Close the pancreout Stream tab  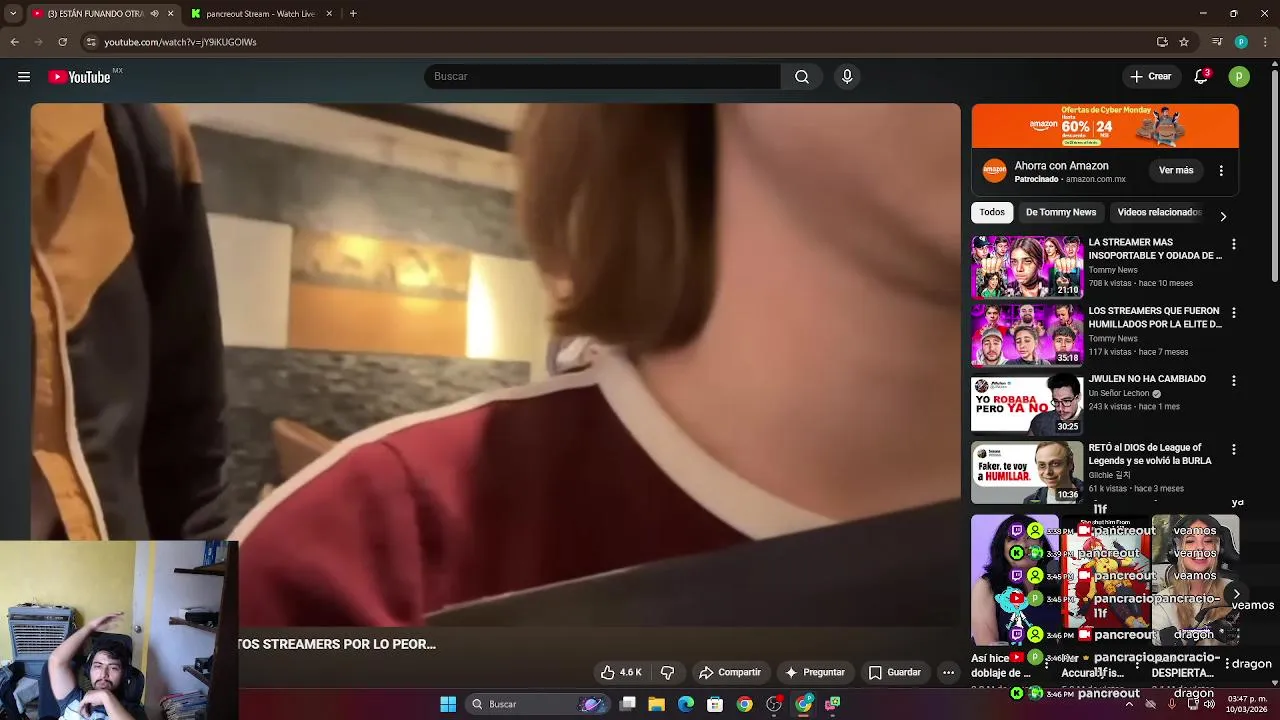pos(329,14)
